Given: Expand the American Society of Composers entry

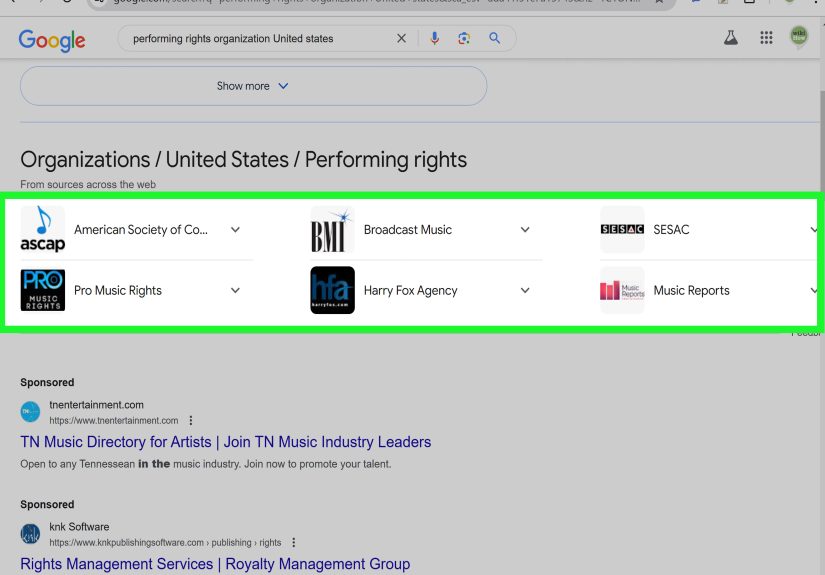Looking at the screenshot, I should point(235,230).
